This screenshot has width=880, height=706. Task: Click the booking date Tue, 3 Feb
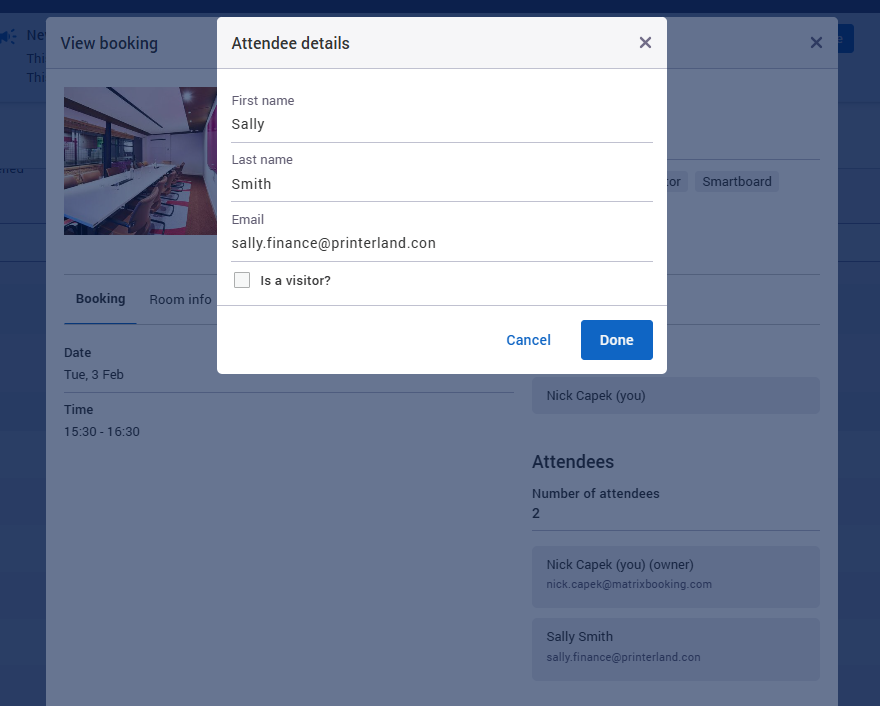point(93,374)
